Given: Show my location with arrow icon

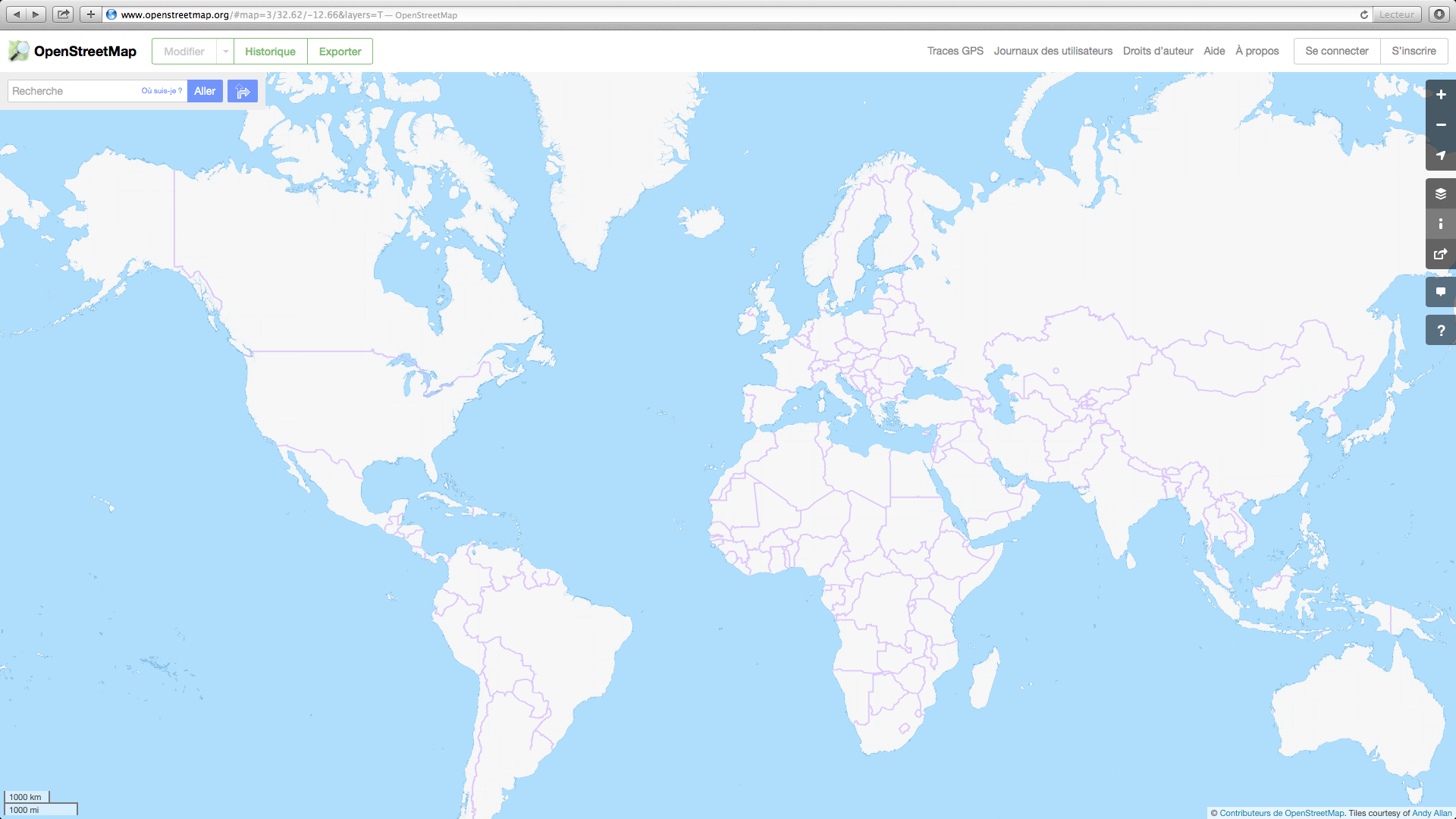Looking at the screenshot, I should [x=1440, y=155].
